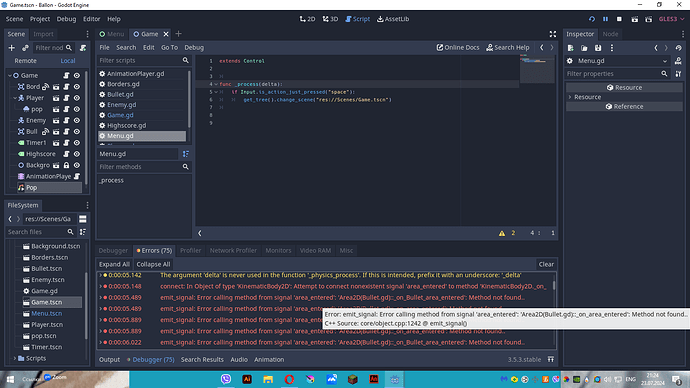Click the save resource icon in Inspector
Viewport: 690px width, 388px height.
(x=598, y=48)
